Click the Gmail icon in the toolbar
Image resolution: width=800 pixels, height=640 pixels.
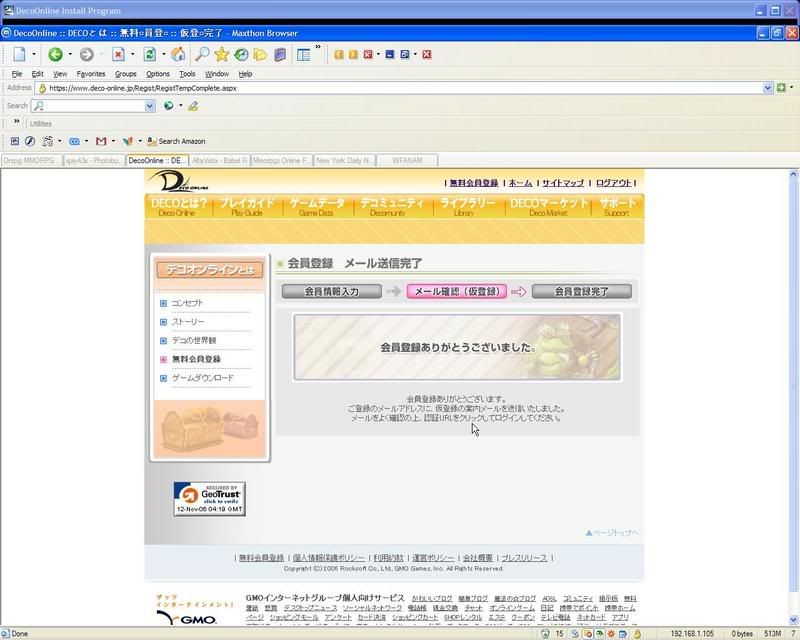[x=101, y=141]
